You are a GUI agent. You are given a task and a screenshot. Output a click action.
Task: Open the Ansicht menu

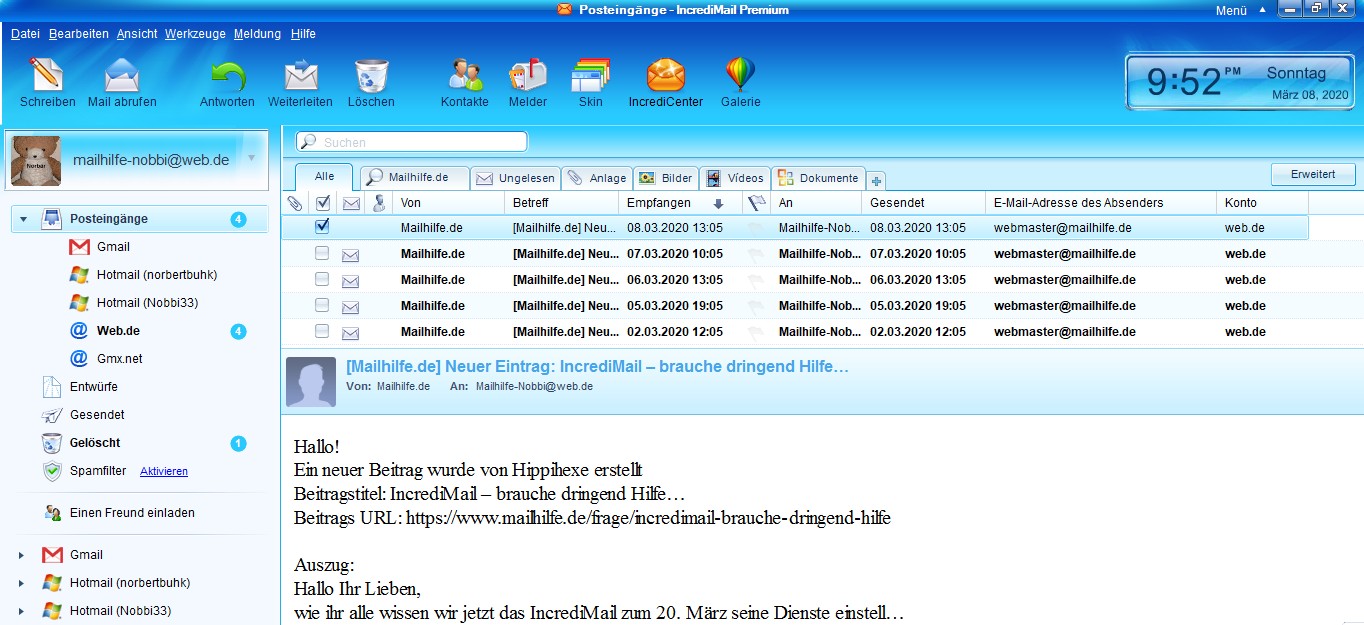point(137,34)
